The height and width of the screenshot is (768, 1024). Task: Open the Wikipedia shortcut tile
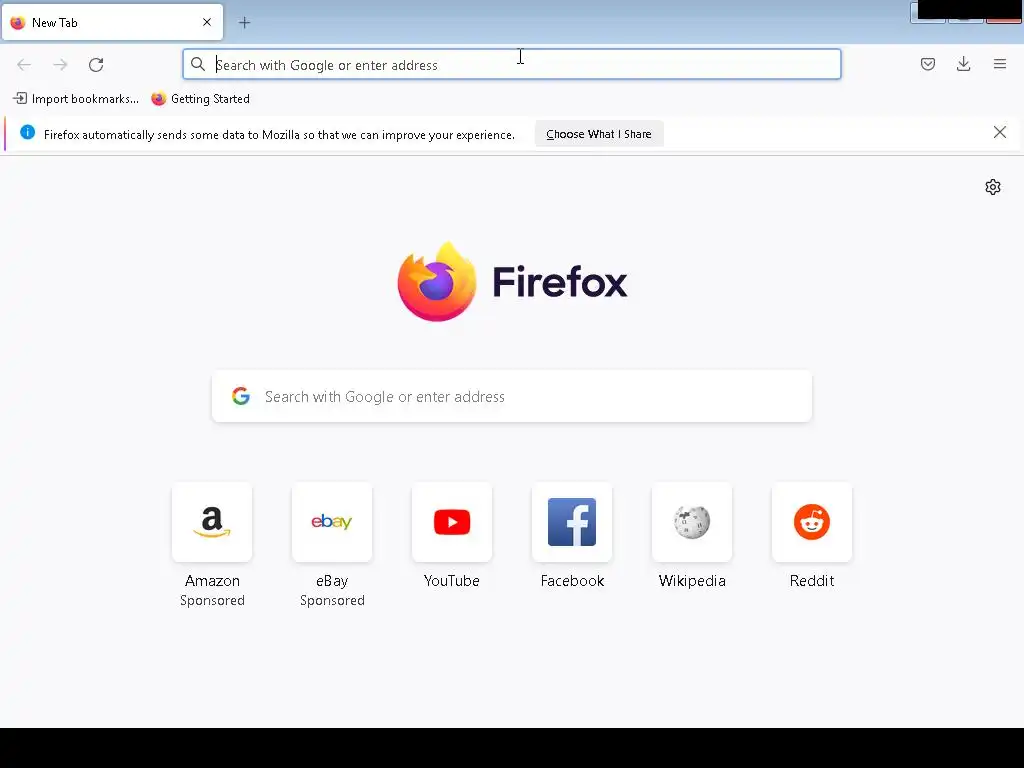(x=692, y=522)
